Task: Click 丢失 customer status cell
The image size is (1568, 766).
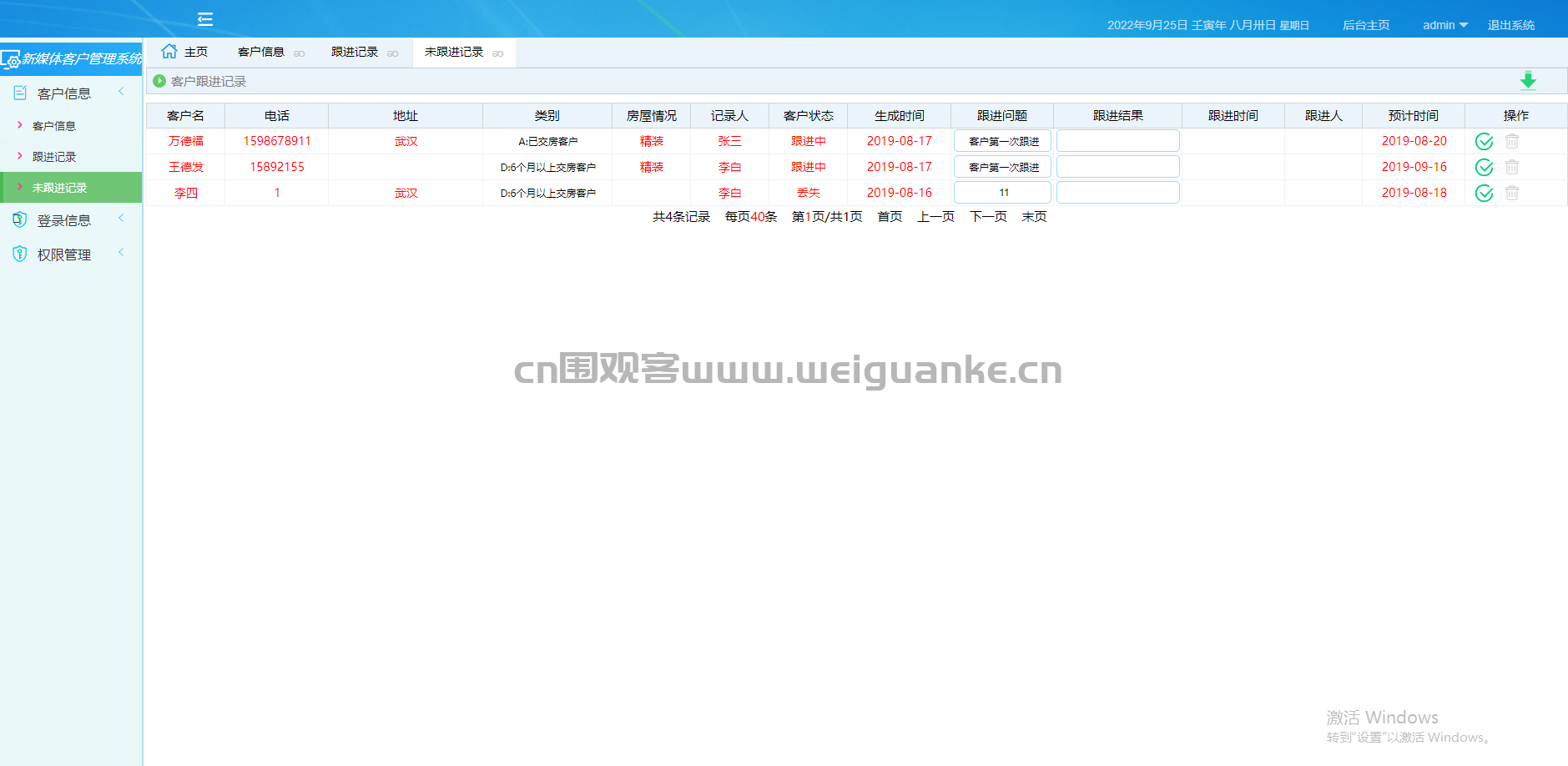Action: coord(809,194)
